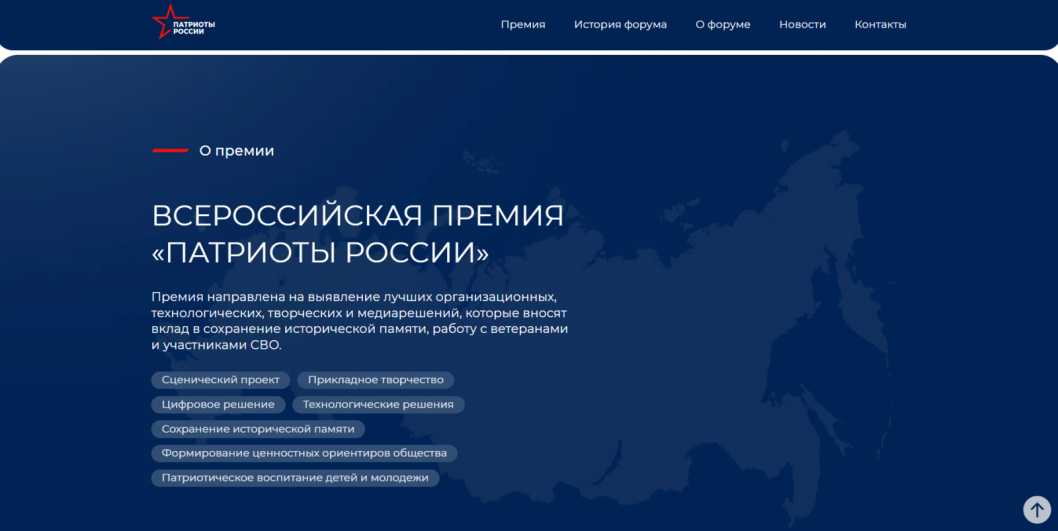Click Формирование ценностных ориентиров общества tag

tap(304, 453)
